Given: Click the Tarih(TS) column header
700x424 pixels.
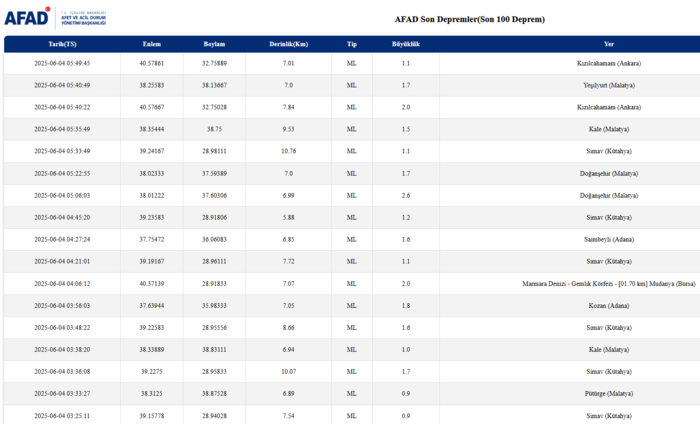Looking at the screenshot, I should pyautogui.click(x=62, y=44).
